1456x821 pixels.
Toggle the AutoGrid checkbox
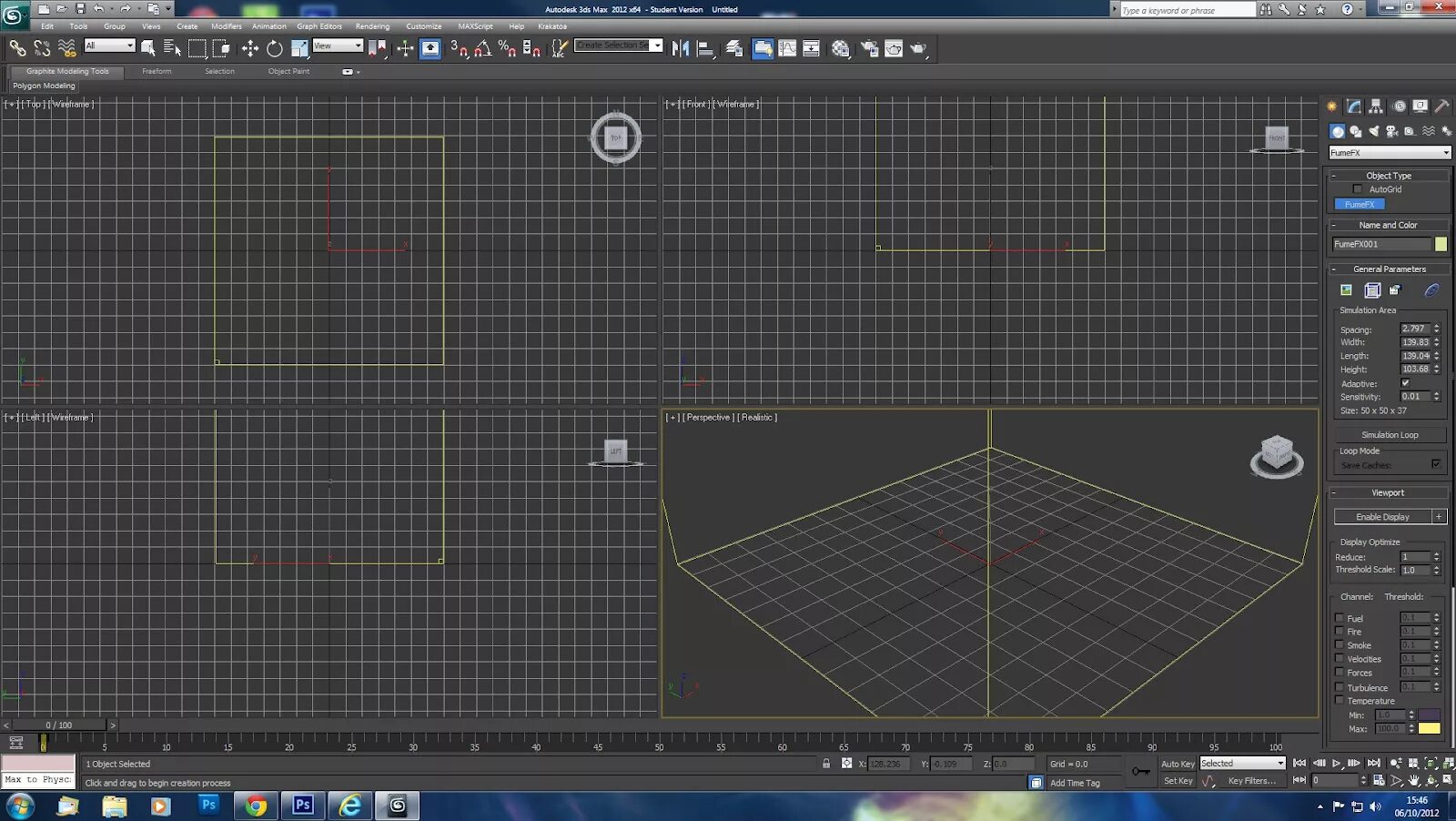(1358, 189)
